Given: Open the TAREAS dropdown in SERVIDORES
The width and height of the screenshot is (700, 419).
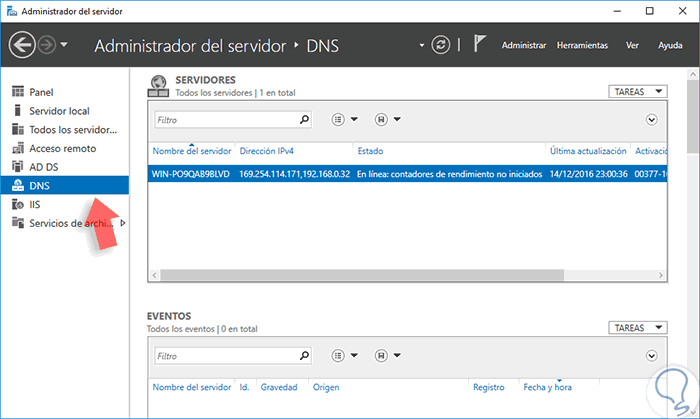Looking at the screenshot, I should click(x=638, y=91).
